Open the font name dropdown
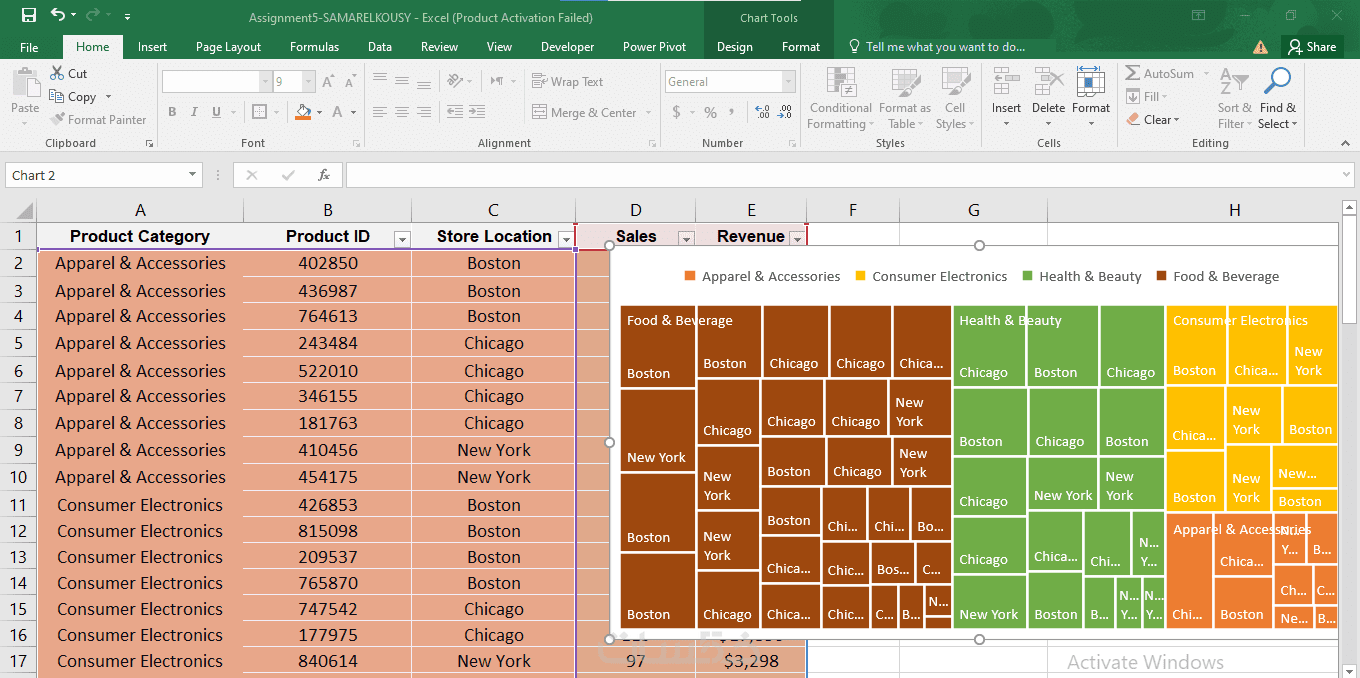The width and height of the screenshot is (1360, 678). pyautogui.click(x=265, y=82)
